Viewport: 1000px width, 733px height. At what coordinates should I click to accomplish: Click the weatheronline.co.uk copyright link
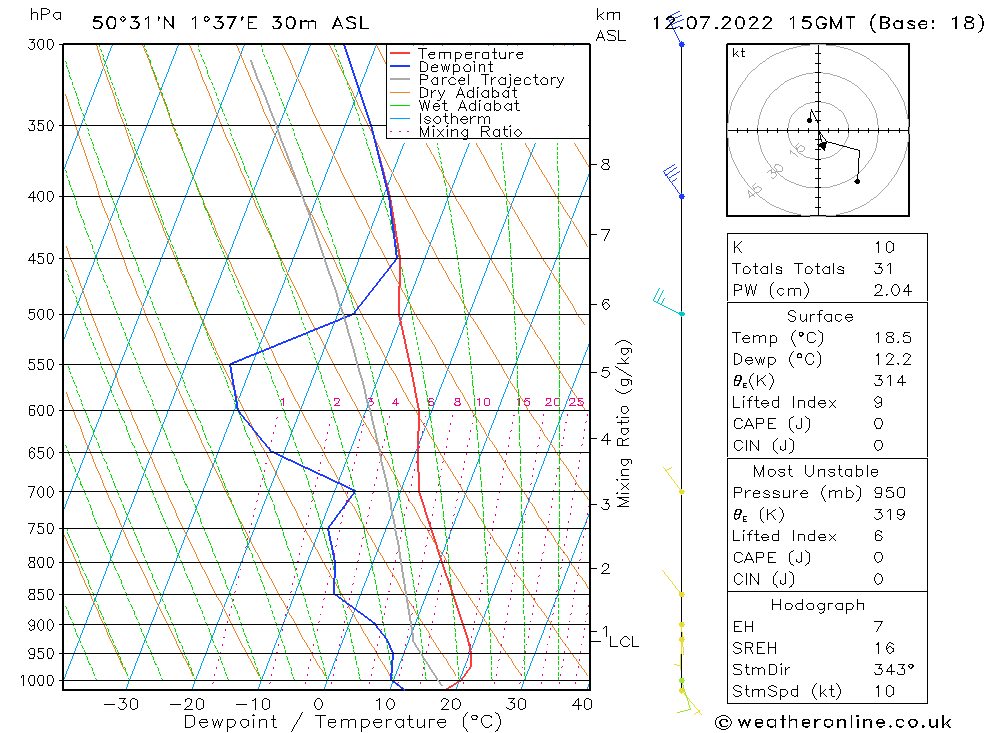[834, 722]
